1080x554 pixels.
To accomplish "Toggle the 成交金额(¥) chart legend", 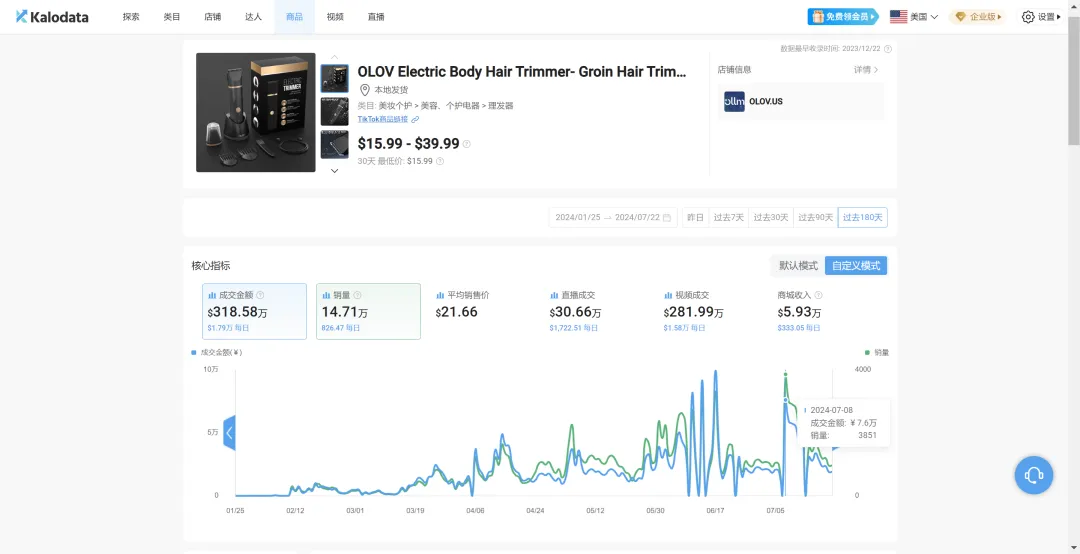I will pos(217,352).
